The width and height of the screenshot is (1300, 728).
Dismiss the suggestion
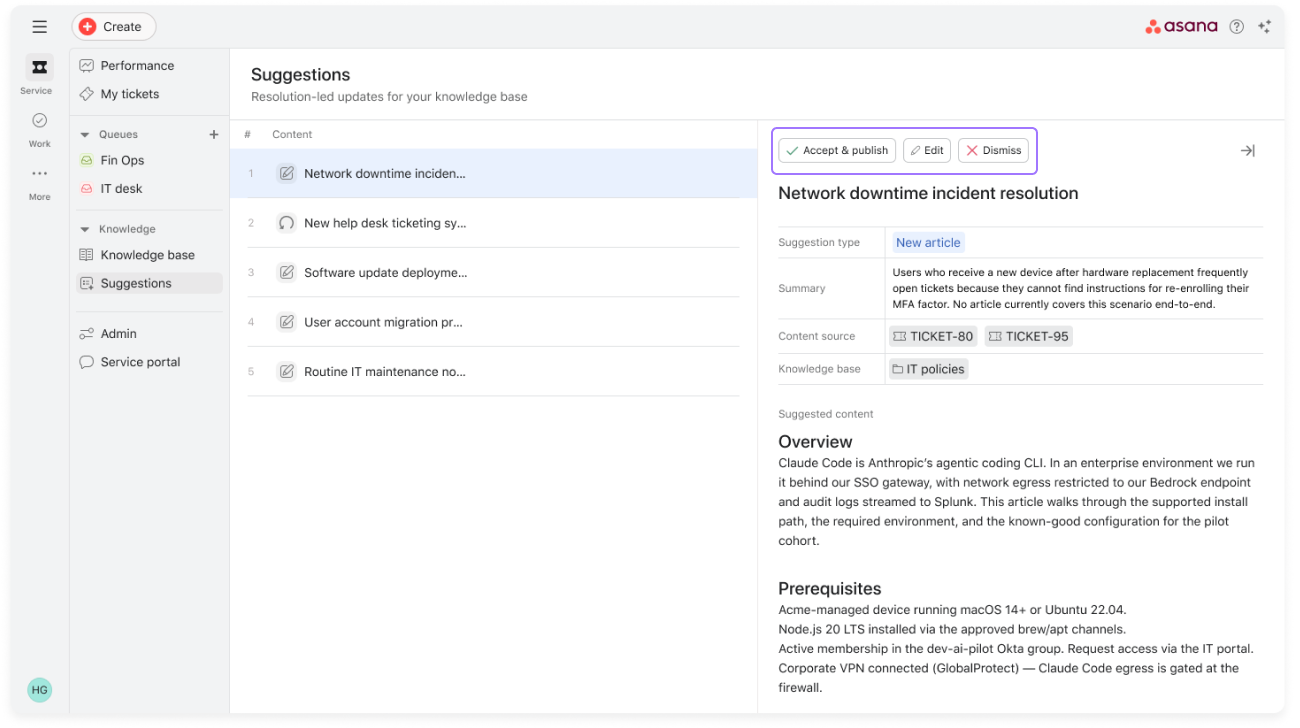(994, 151)
